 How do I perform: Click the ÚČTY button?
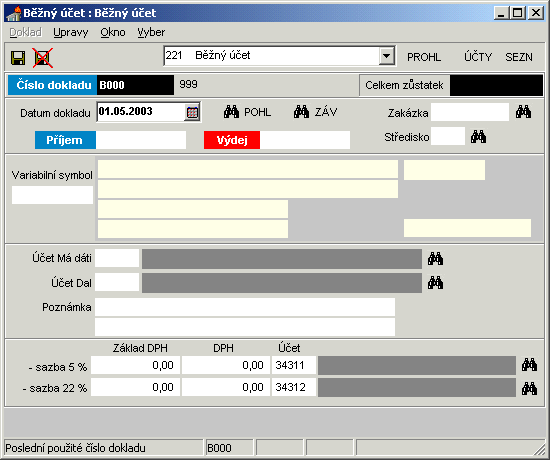point(478,57)
